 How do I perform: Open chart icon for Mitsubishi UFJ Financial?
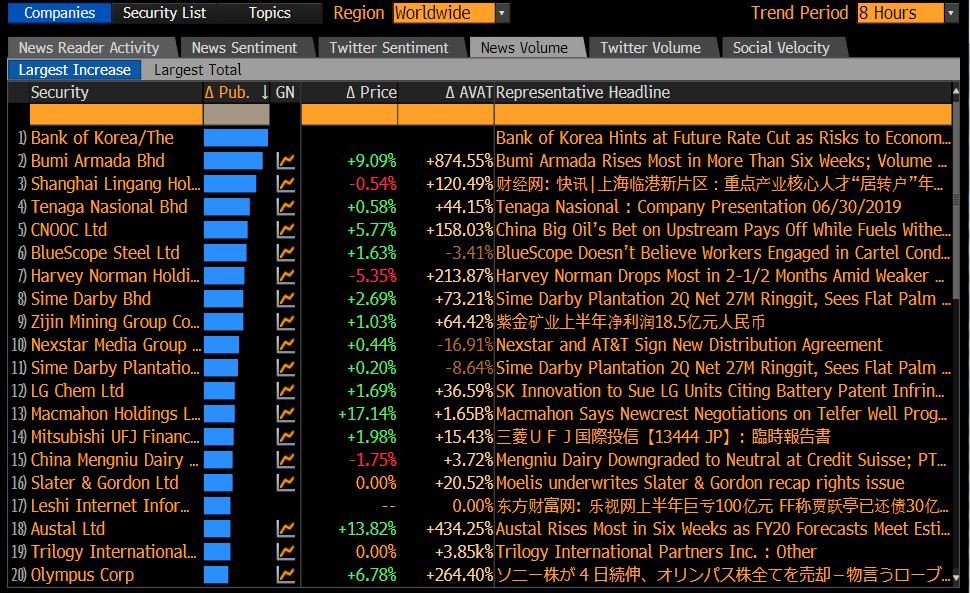285,437
